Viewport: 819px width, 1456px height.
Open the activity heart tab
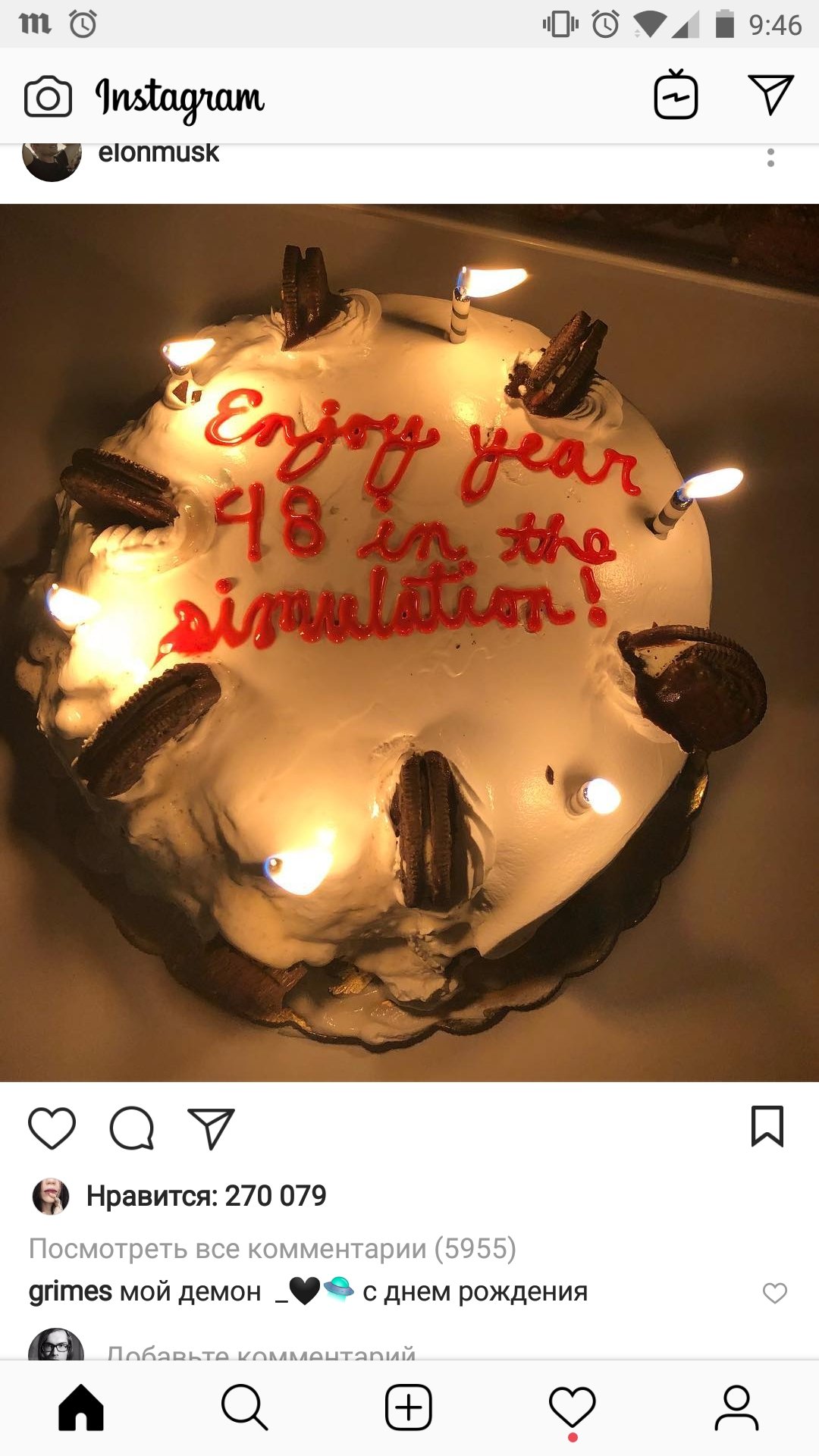573,1409
